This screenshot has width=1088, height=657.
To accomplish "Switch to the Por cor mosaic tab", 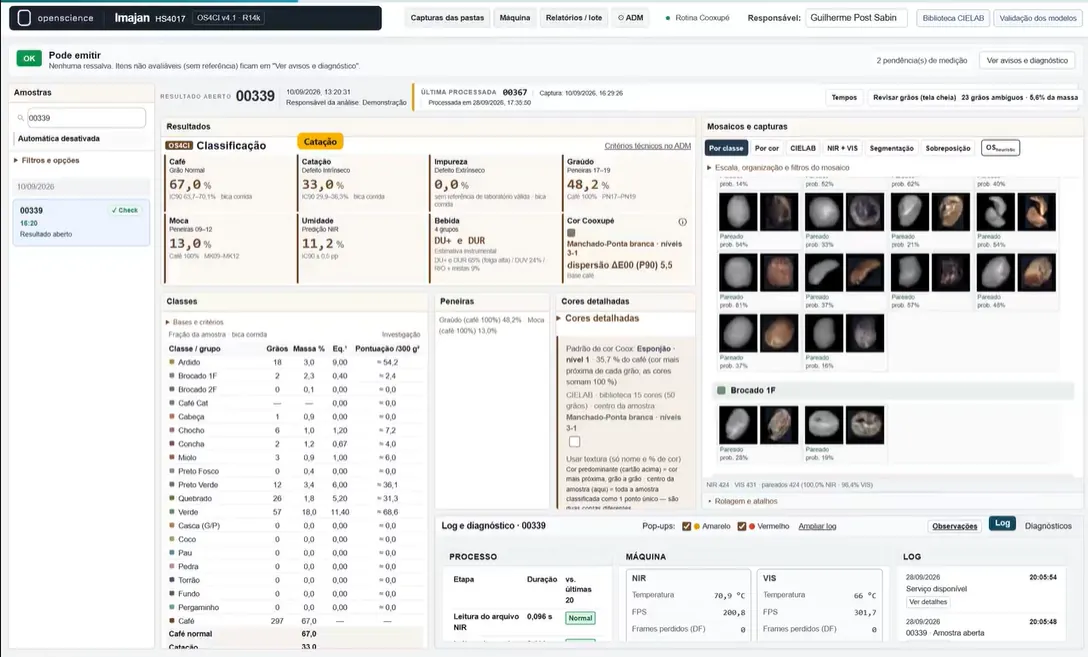I will (x=767, y=148).
